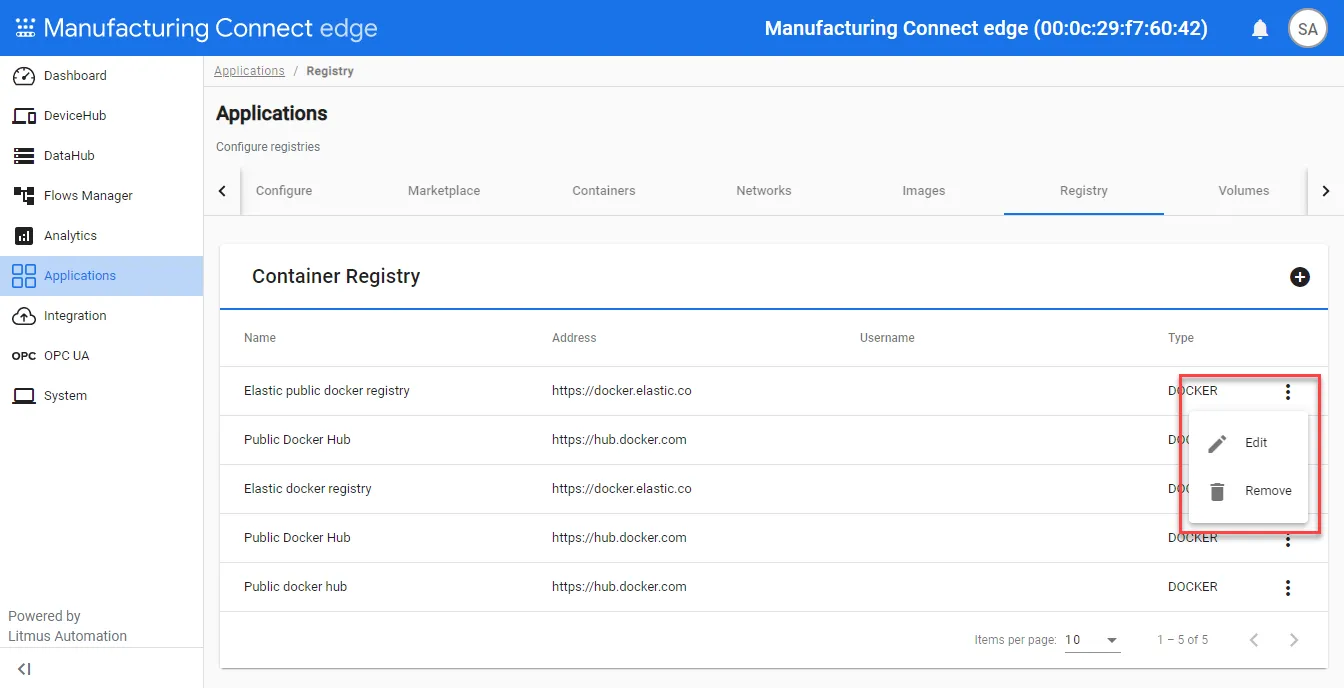Screen dimensions: 1344x688
Task: Open the notifications bell
Action: pos(1260,29)
